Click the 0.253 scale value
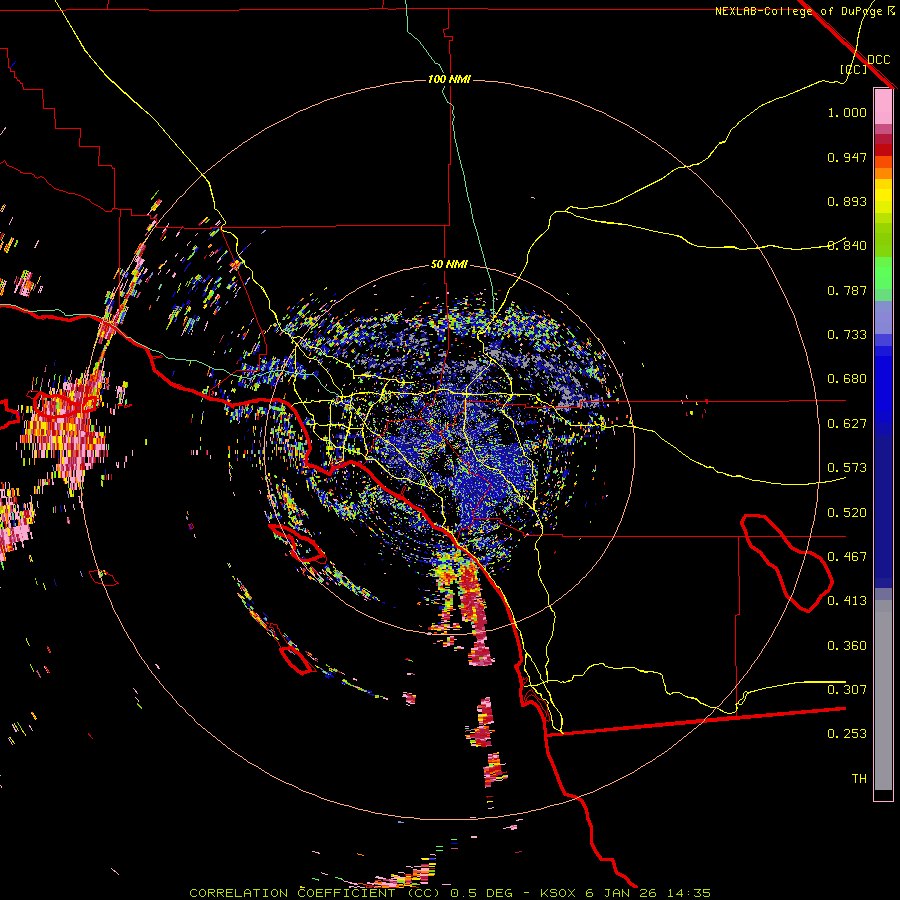The height and width of the screenshot is (900, 900). (847, 734)
